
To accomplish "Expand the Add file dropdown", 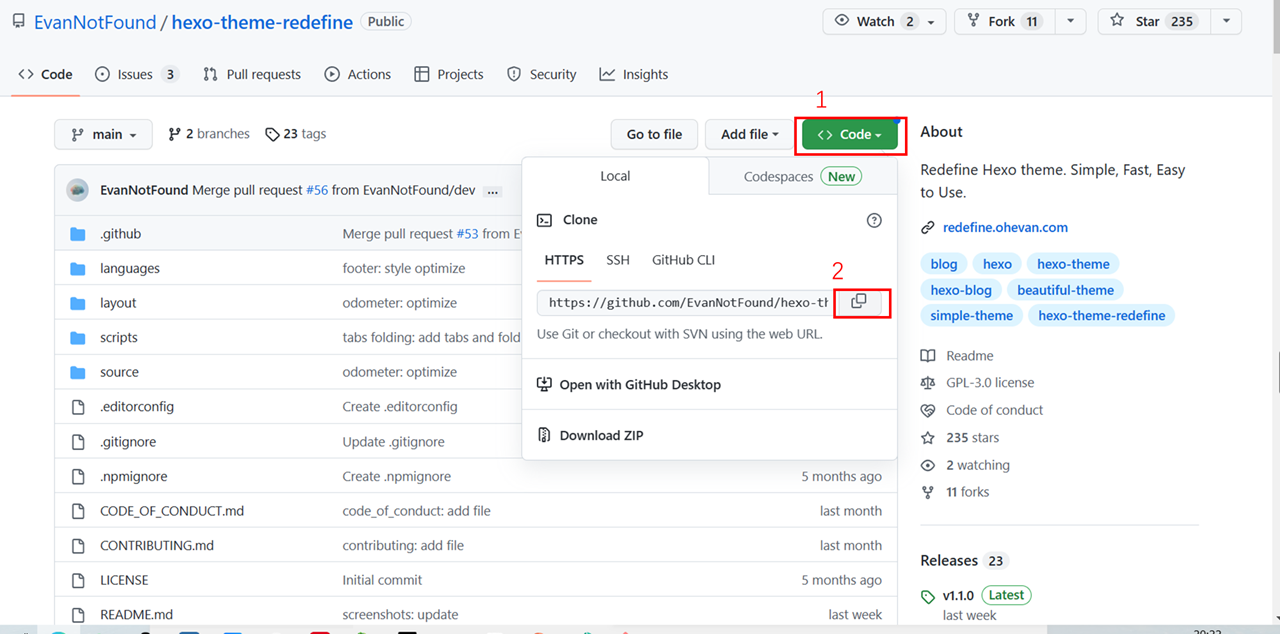I will pos(749,134).
